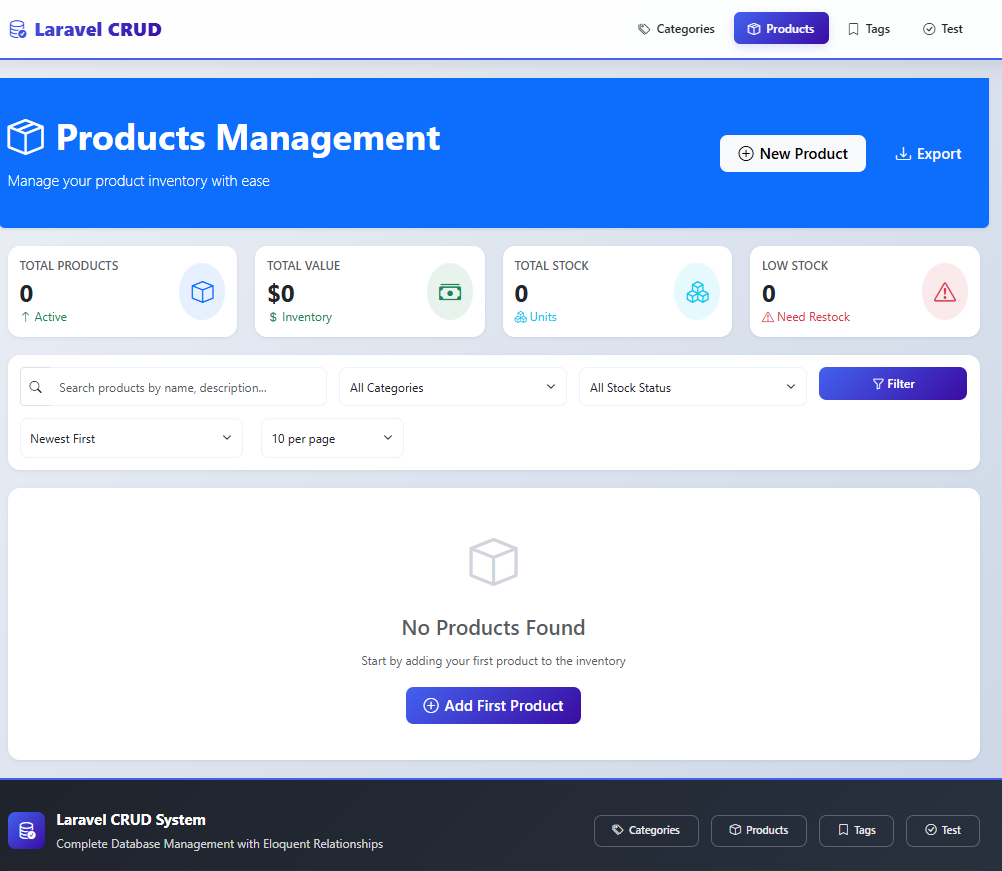Open the Newest First sort dropdown
Screen dimensions: 1002x871
pos(131,438)
